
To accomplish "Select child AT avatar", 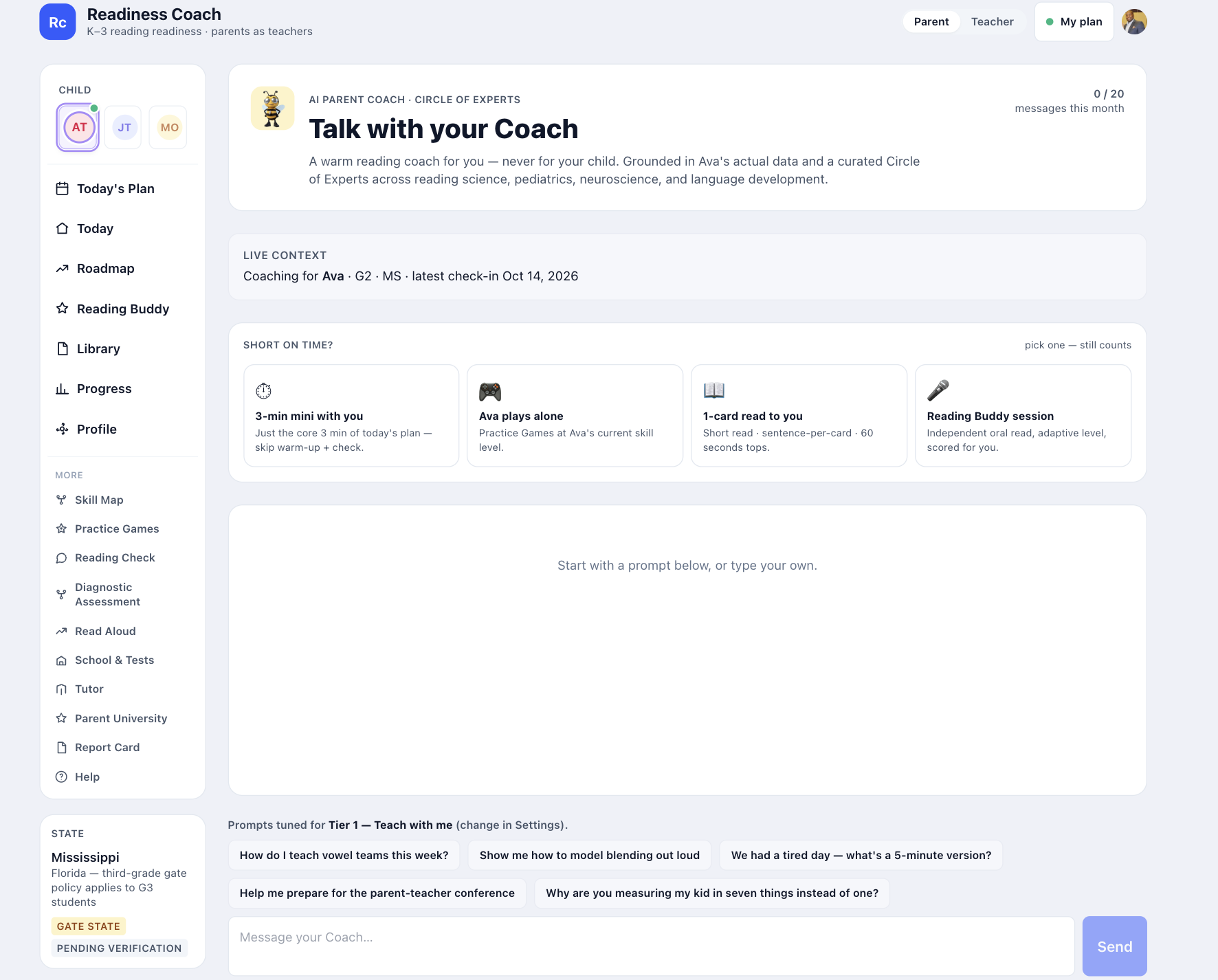I will coord(79,127).
